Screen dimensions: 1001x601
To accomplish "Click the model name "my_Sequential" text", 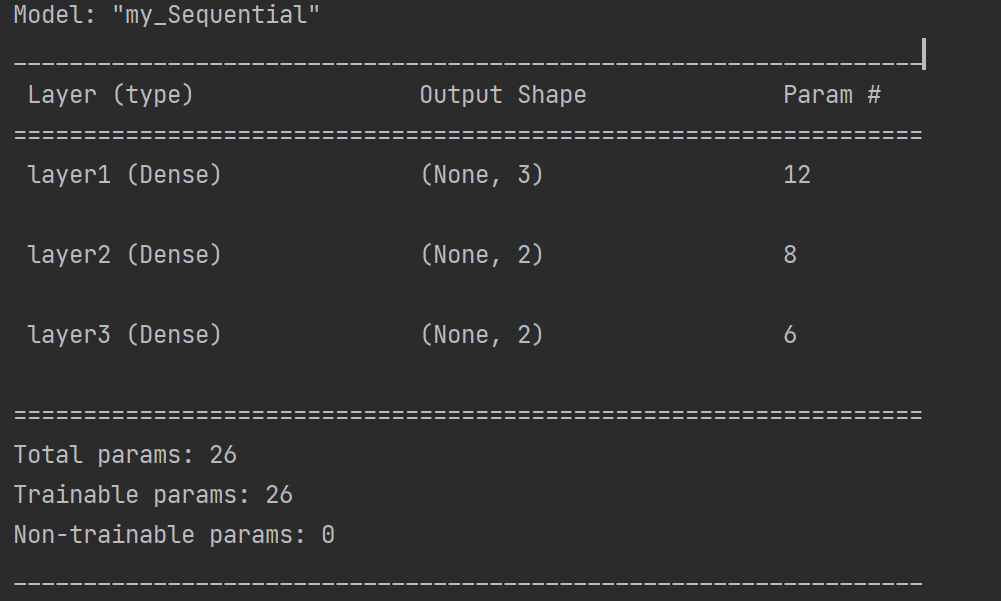I will coord(216,15).
